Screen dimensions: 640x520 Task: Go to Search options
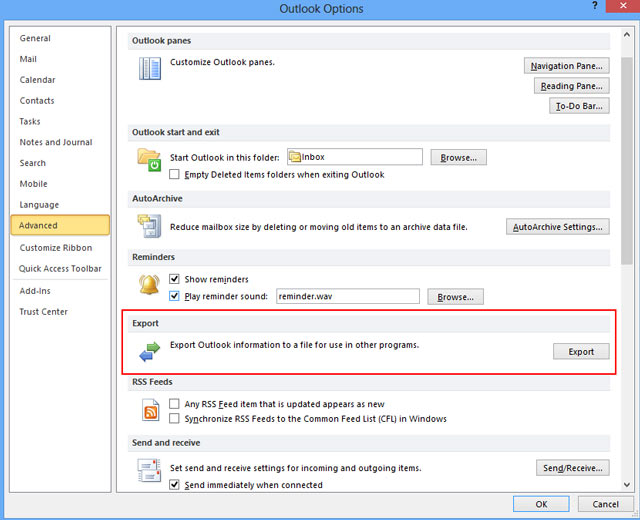[x=60, y=163]
